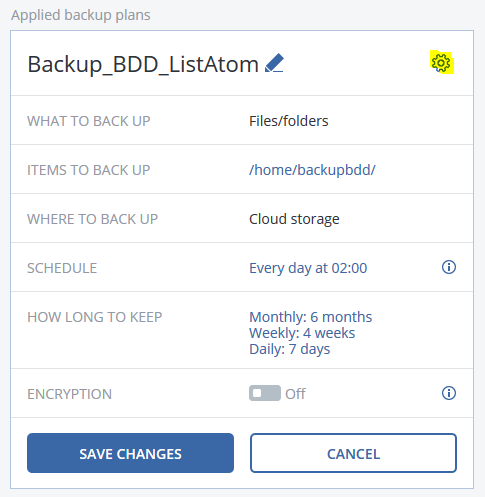Change schedule Every day at 02:00
485x497 pixels.
(308, 268)
